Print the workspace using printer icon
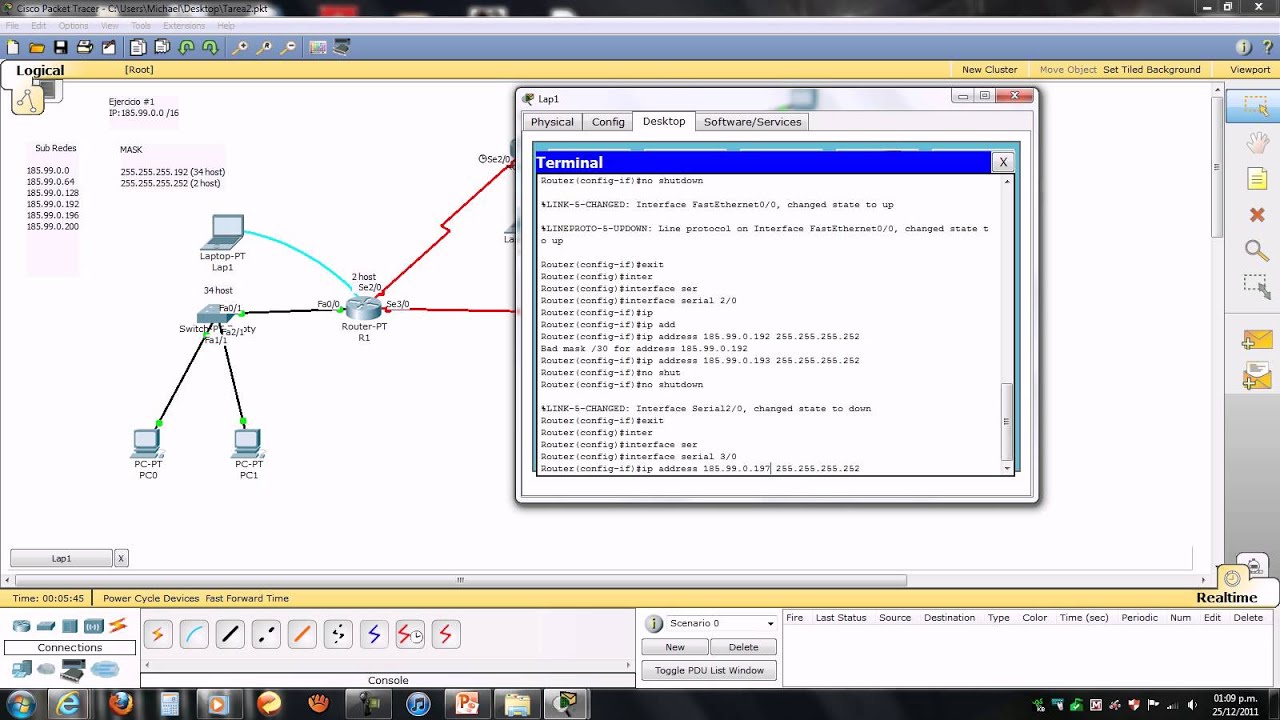1280x720 pixels. (85, 47)
